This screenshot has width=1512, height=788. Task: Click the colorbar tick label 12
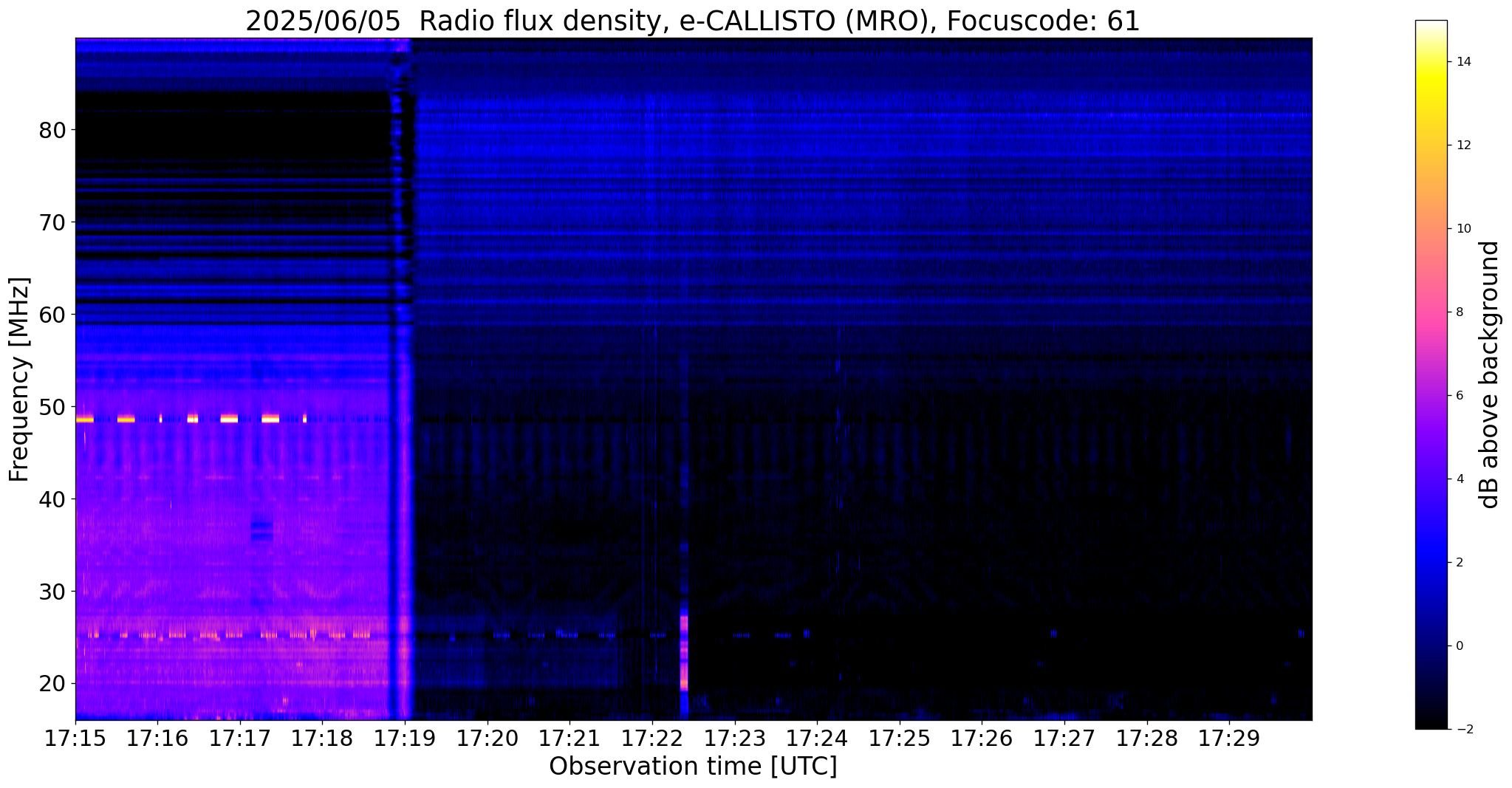point(1463,145)
